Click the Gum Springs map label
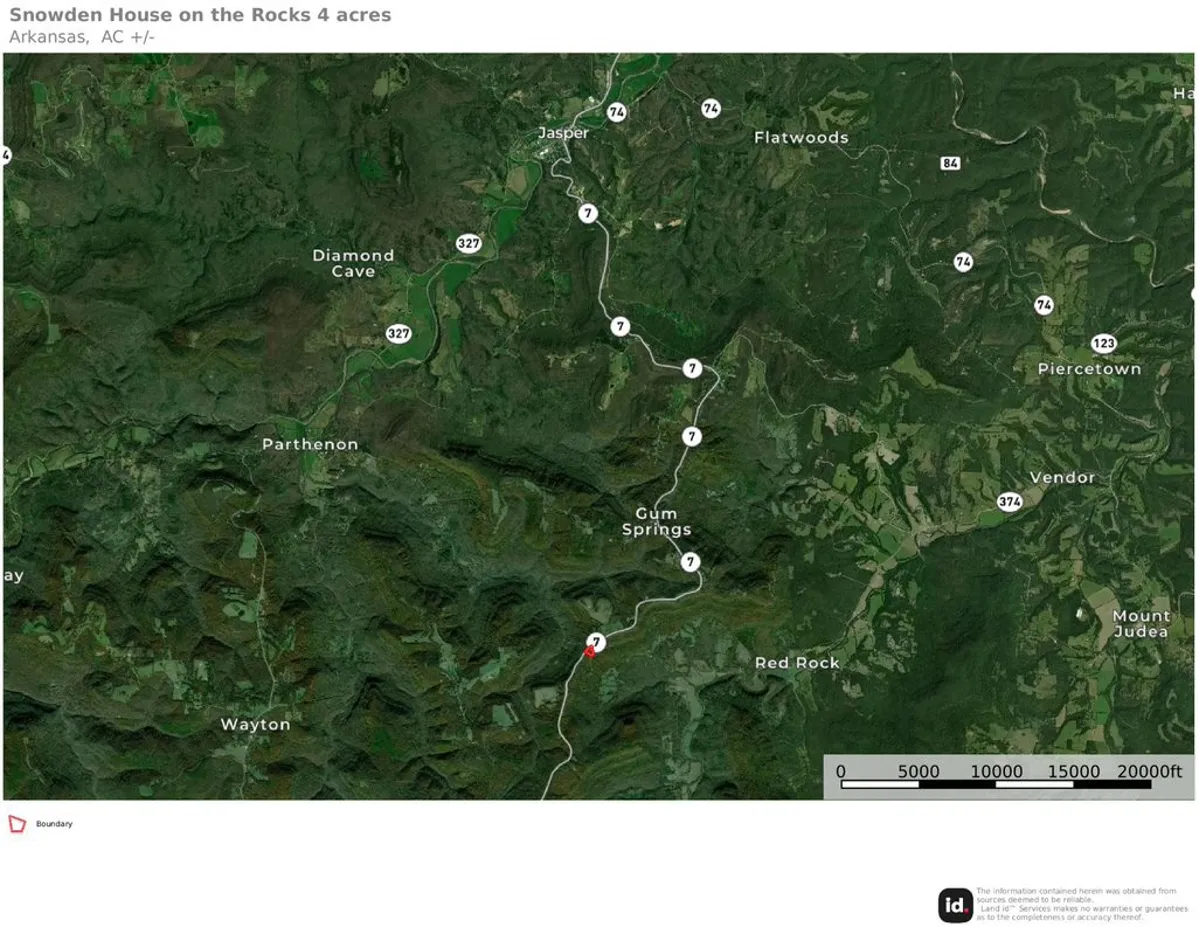1199x927 pixels. [x=656, y=521]
